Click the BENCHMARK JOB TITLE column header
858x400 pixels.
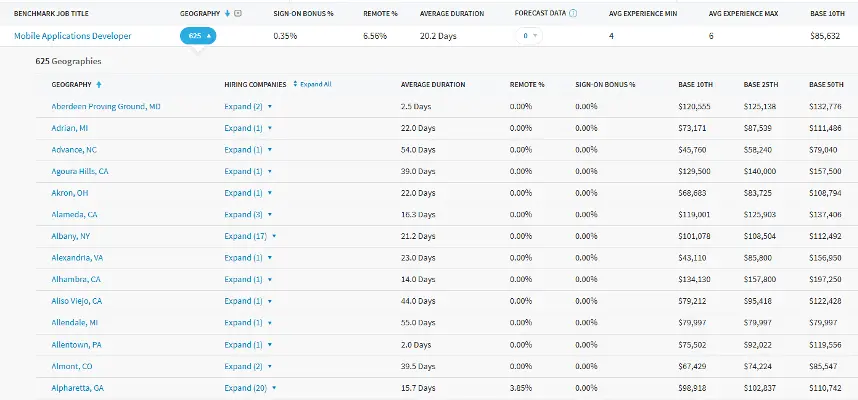coord(51,14)
